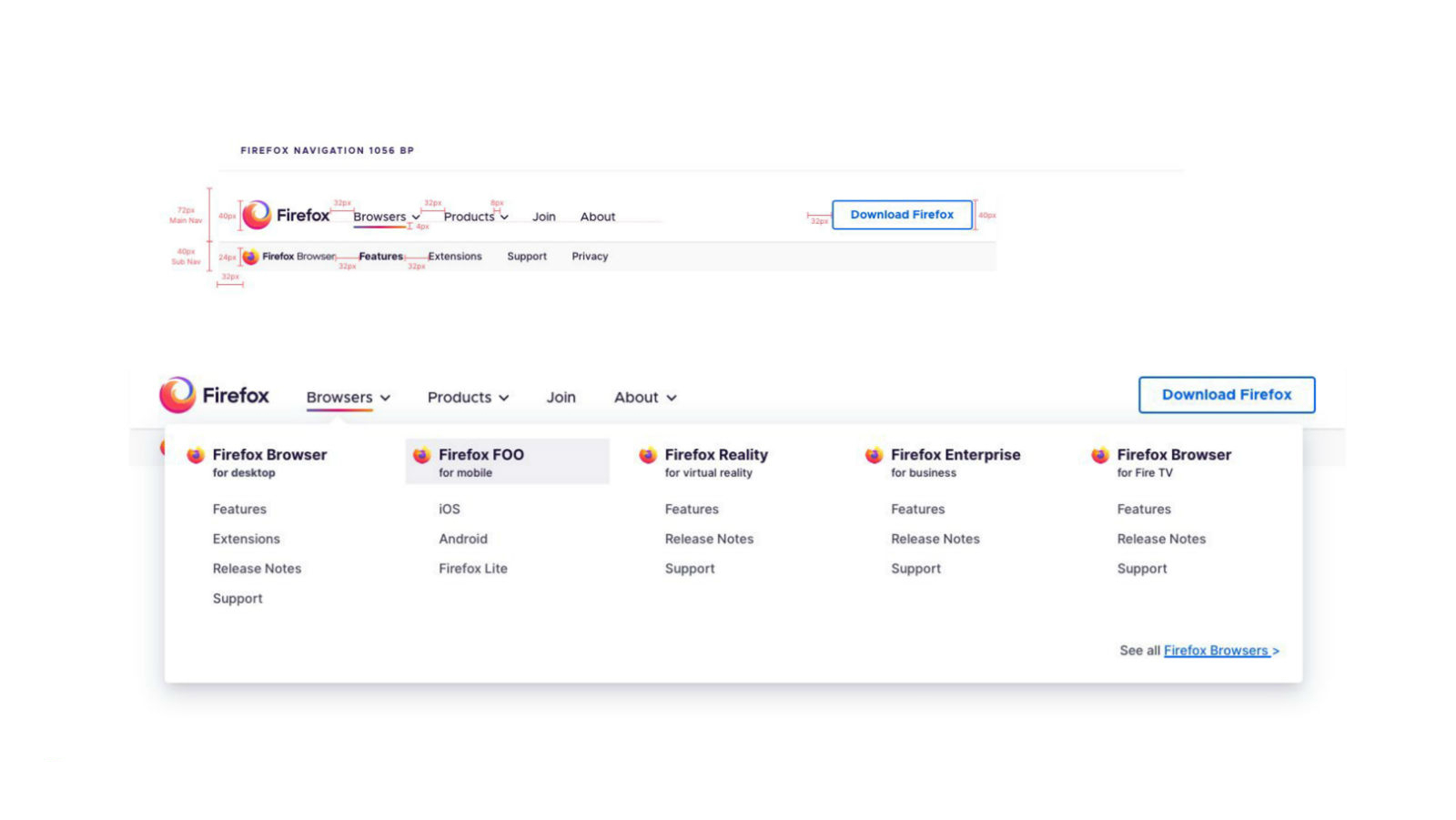
Task: Click the Firefox Browser sub-nav icon in mockup
Action: click(250, 257)
